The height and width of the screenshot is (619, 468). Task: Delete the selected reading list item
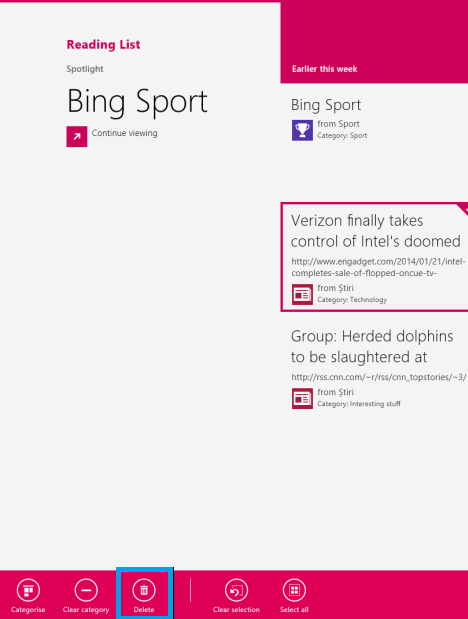[144, 596]
